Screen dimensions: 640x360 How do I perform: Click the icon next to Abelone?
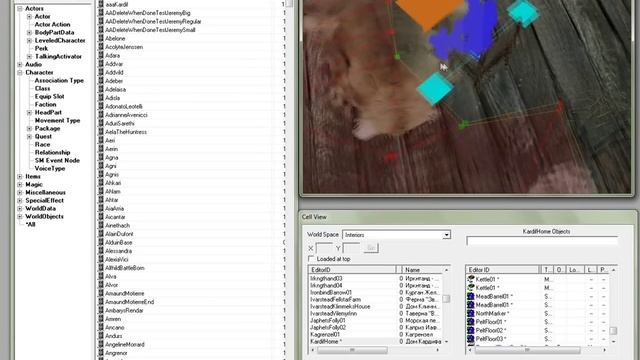(x=101, y=38)
